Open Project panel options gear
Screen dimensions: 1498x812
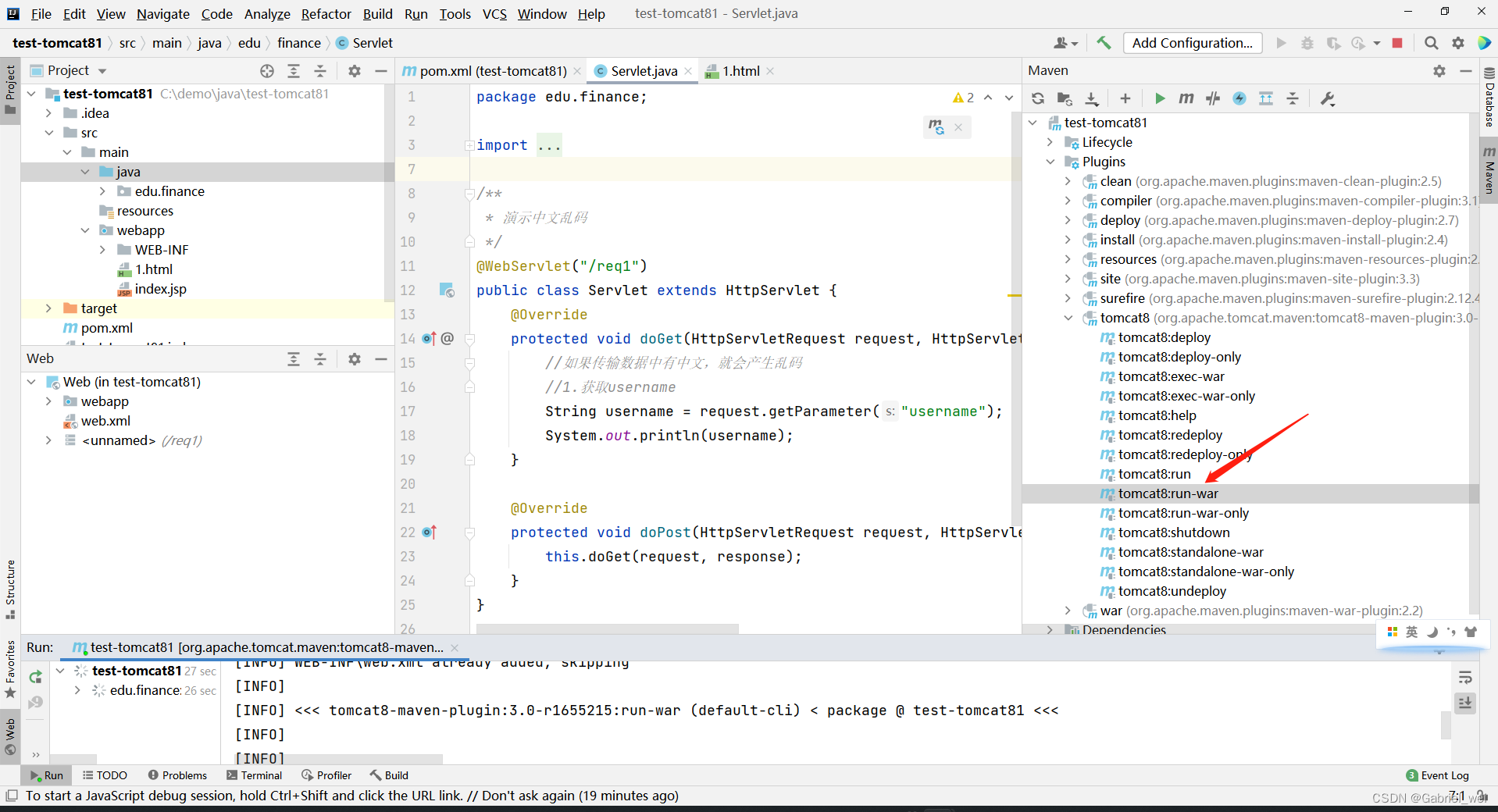[355, 71]
